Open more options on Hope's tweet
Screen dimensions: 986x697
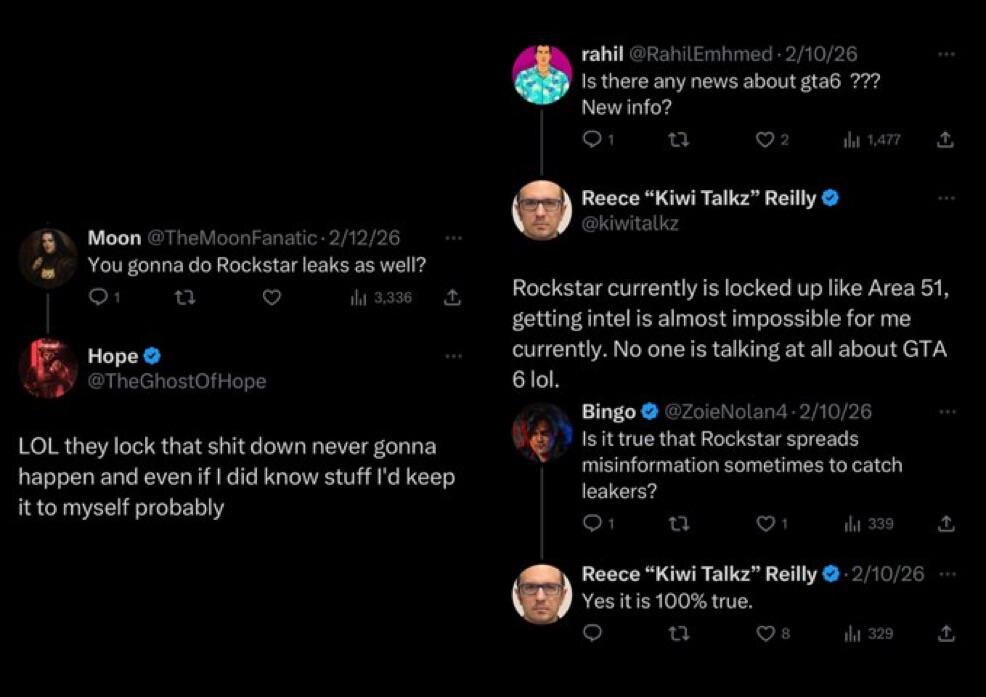(453, 355)
